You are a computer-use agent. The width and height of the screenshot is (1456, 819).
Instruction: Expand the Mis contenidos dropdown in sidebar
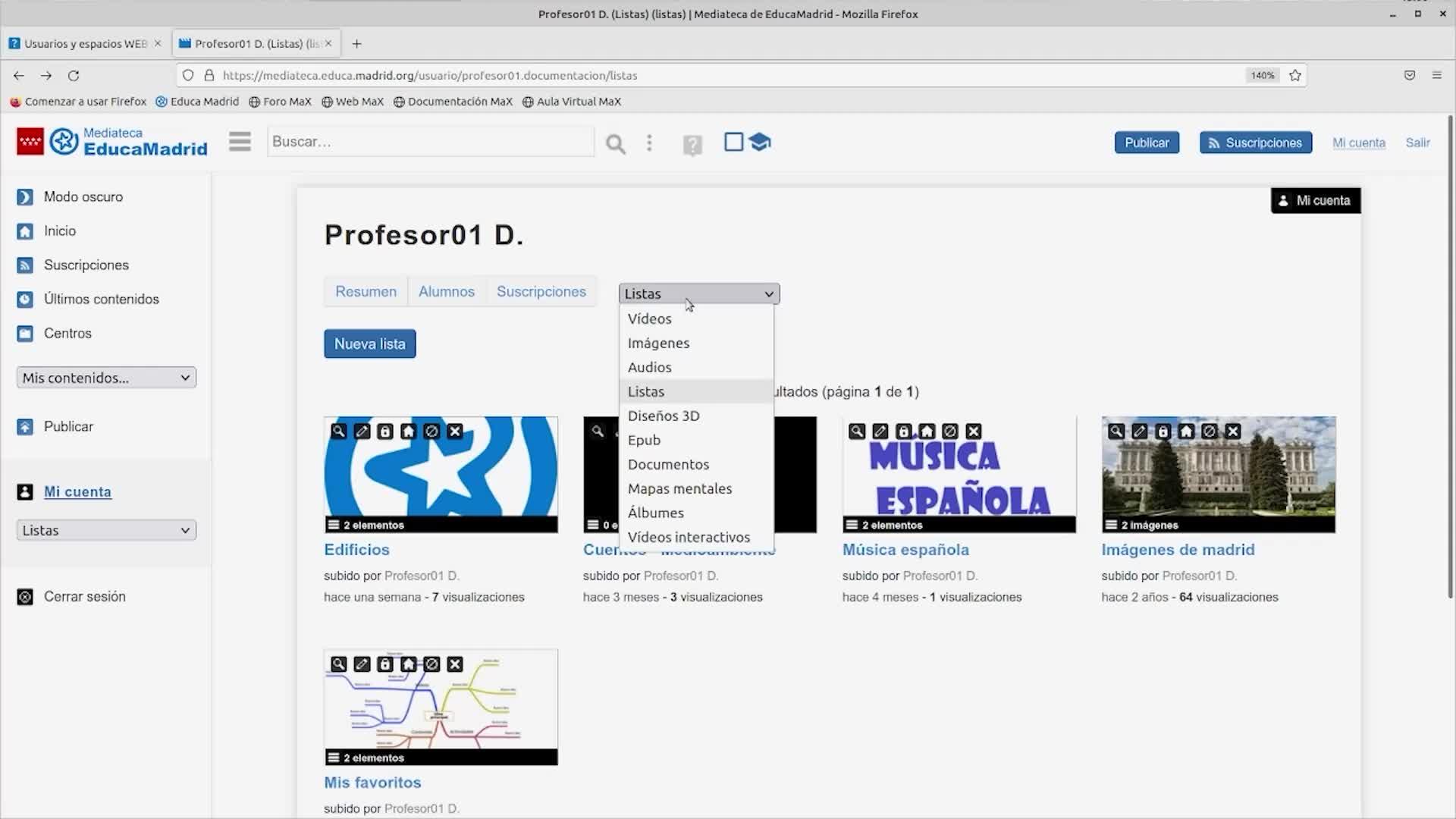(106, 378)
